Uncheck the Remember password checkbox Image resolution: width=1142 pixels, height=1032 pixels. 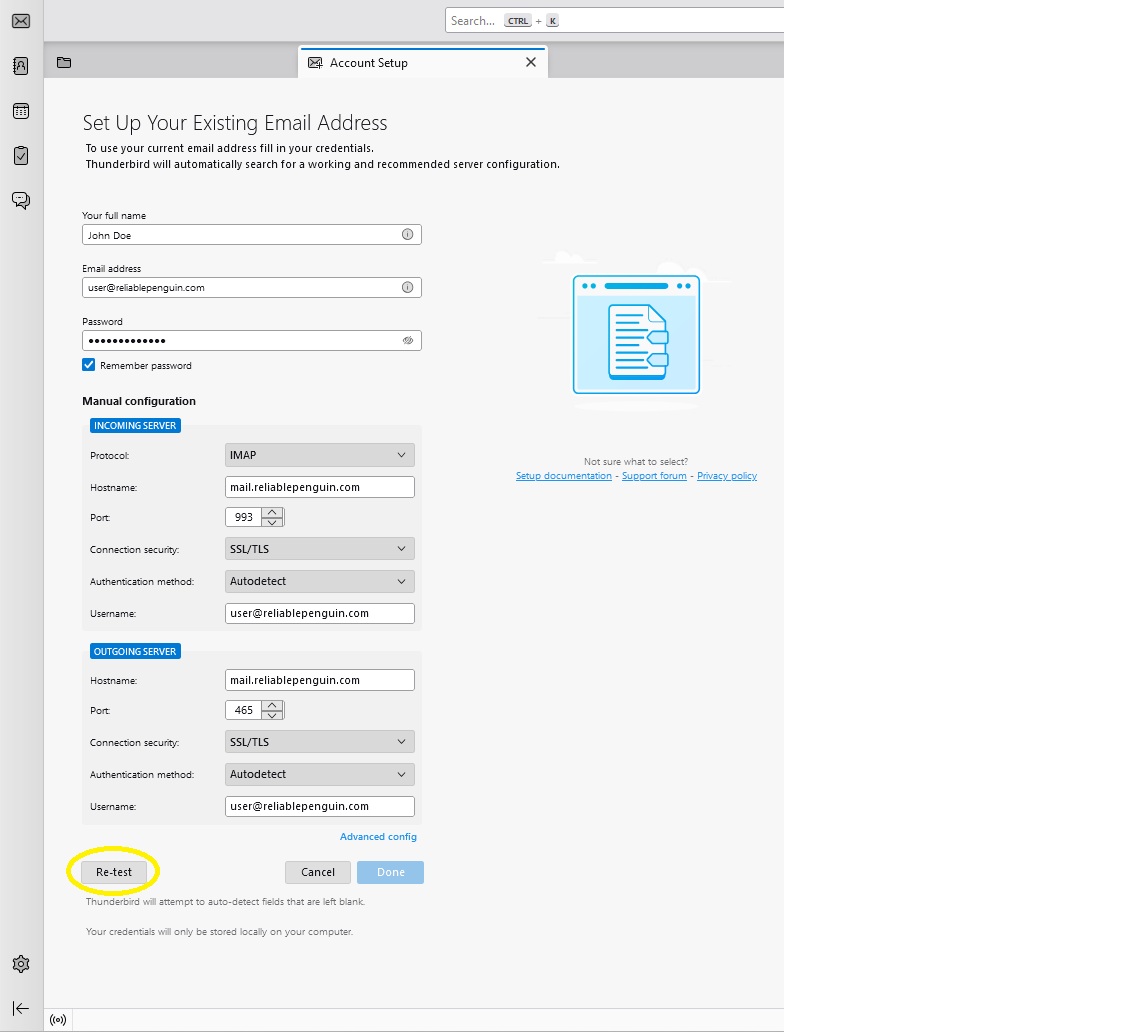89,365
